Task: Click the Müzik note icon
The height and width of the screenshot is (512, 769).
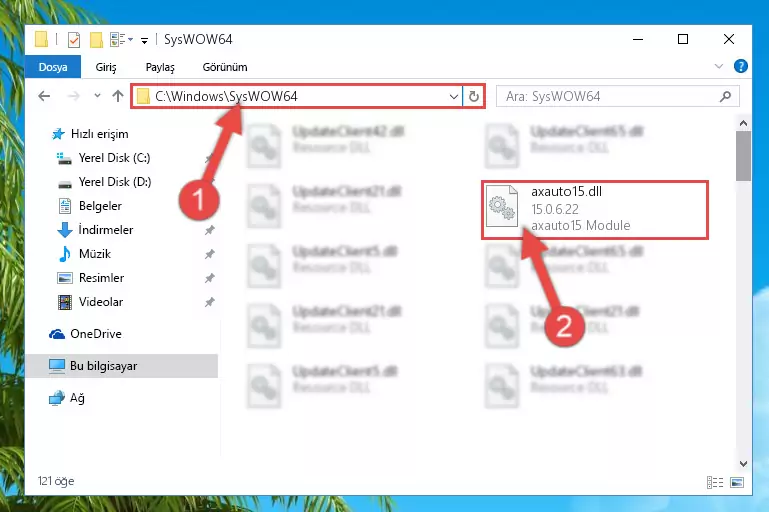Action: point(65,254)
